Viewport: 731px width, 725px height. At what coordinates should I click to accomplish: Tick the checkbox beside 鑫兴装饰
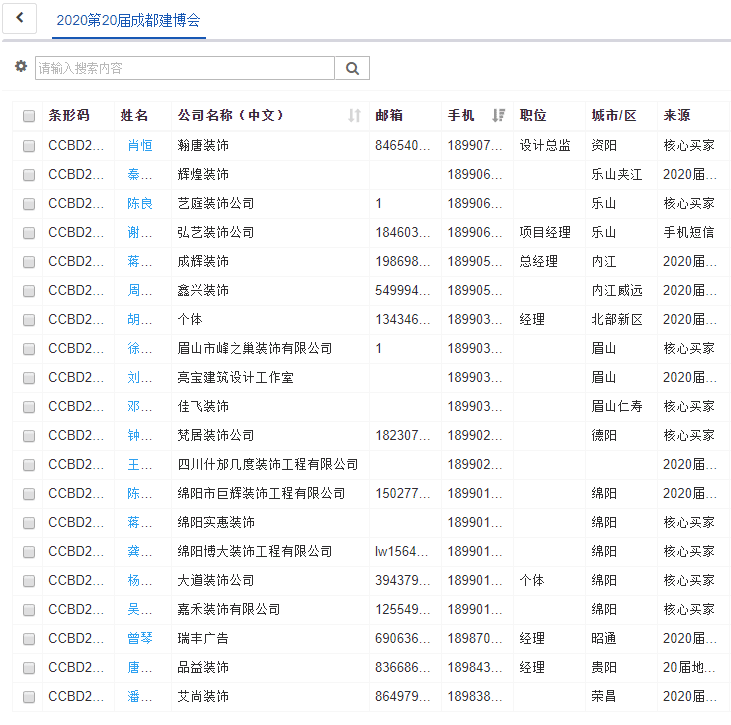click(29, 291)
